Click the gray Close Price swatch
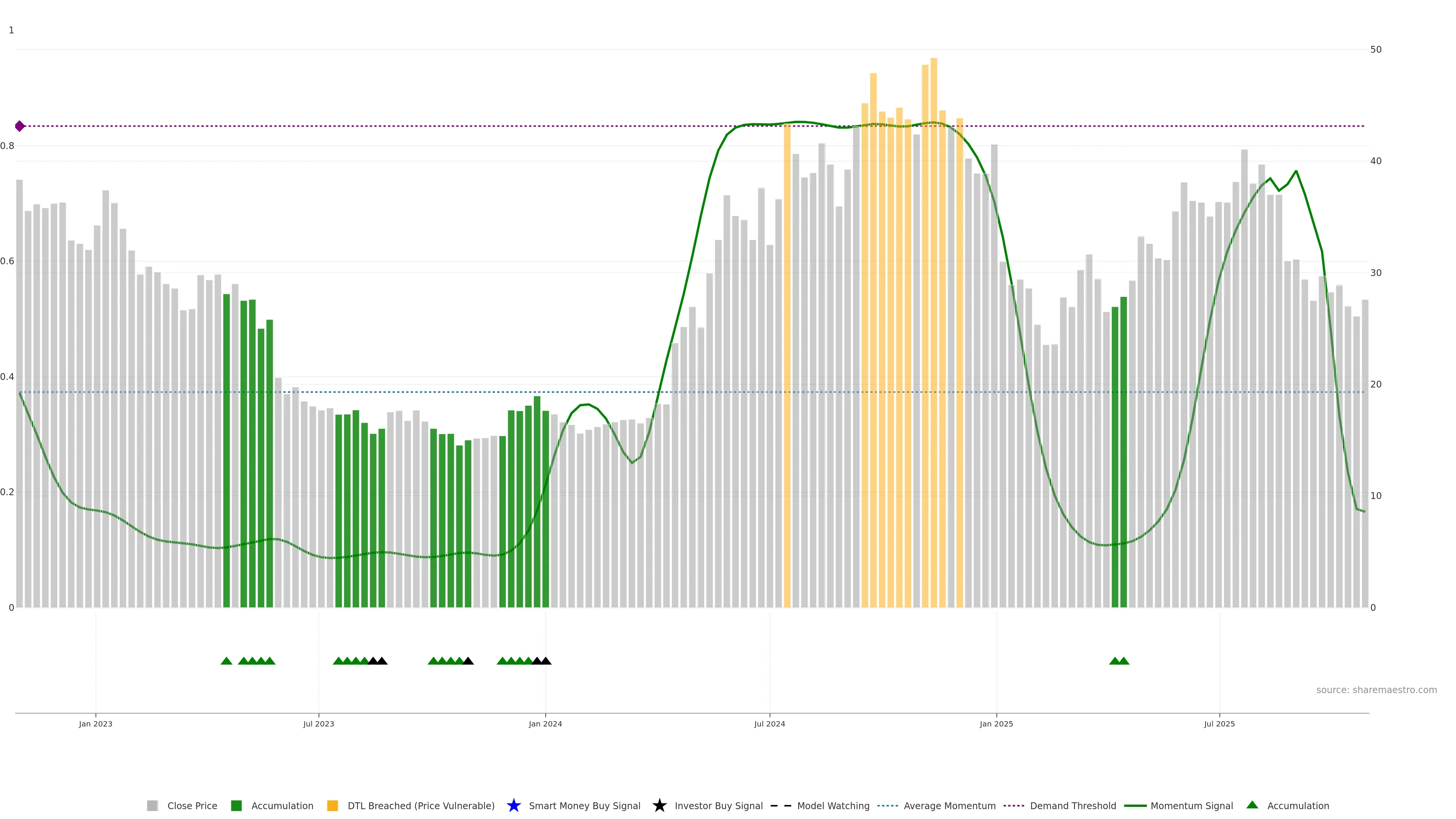This screenshot has height=819, width=1456. tap(152, 805)
